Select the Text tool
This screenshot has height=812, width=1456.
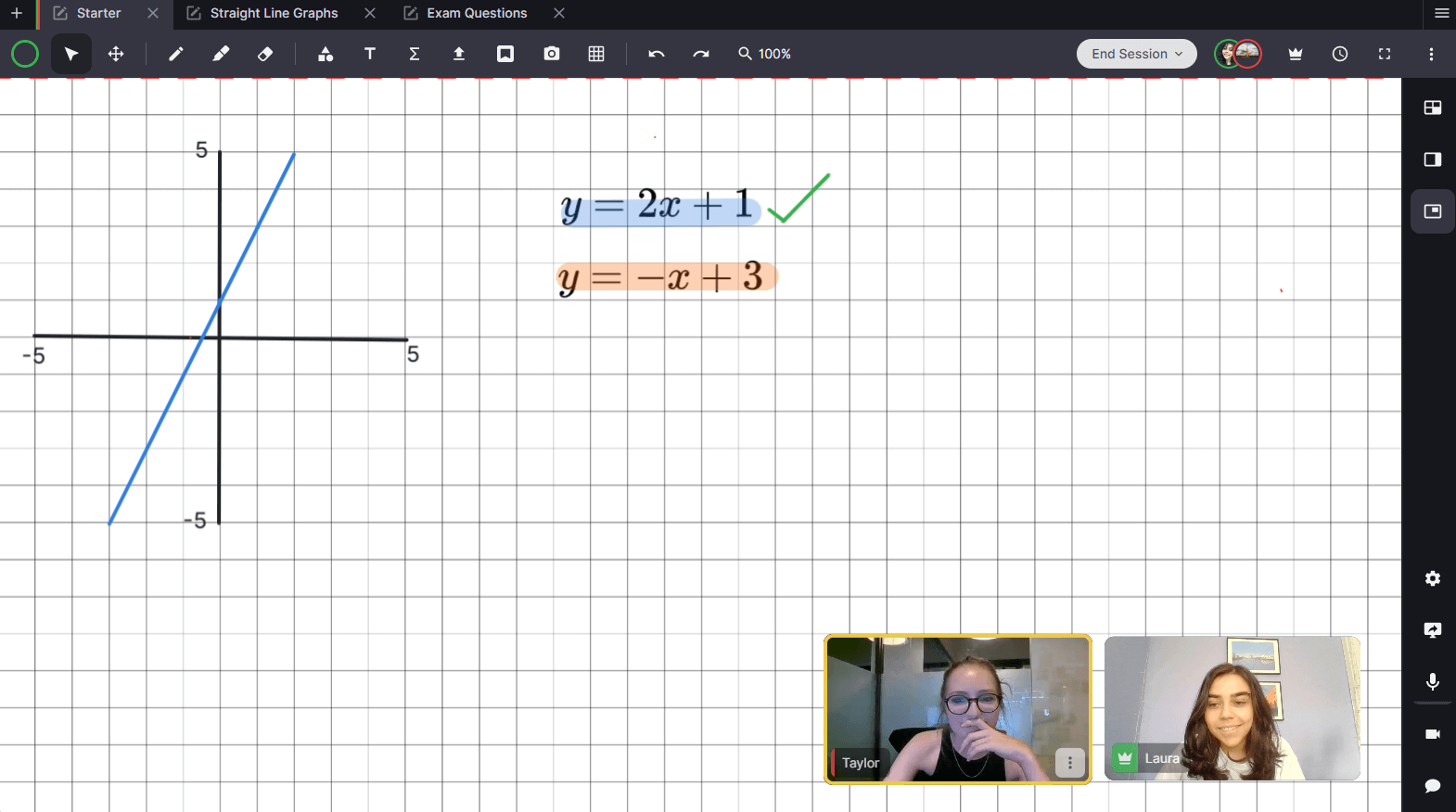[x=370, y=54]
